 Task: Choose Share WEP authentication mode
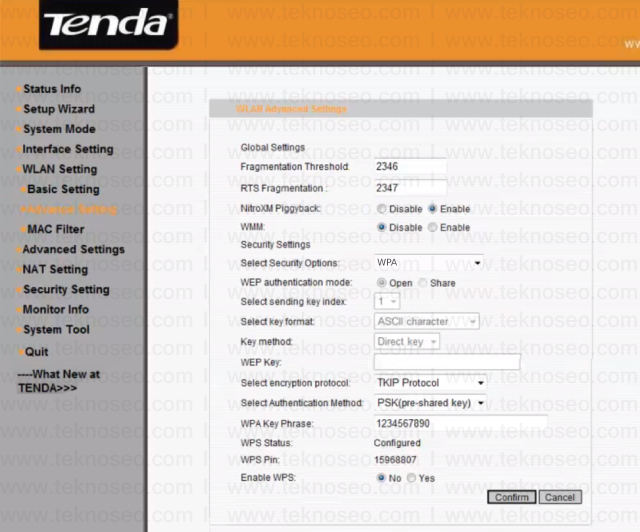click(x=423, y=283)
